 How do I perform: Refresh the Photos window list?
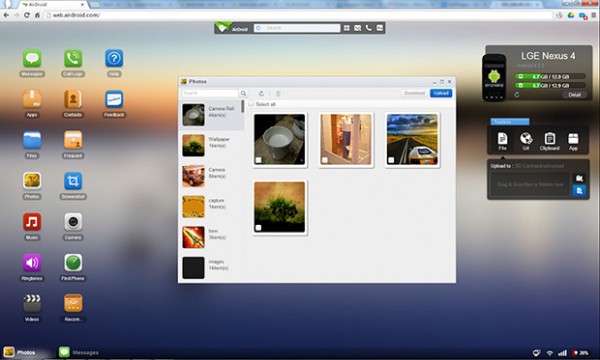point(261,93)
